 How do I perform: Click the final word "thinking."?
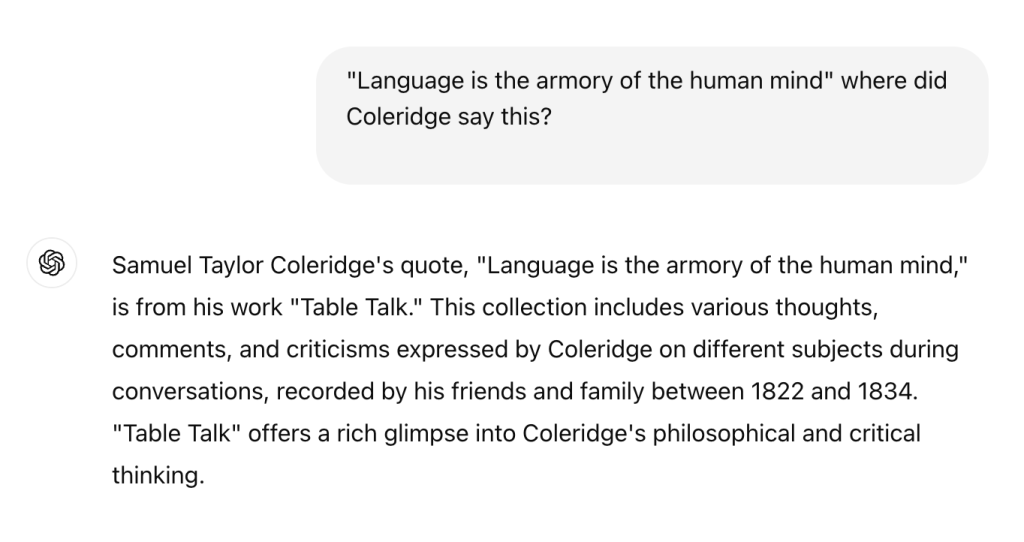click(x=157, y=476)
